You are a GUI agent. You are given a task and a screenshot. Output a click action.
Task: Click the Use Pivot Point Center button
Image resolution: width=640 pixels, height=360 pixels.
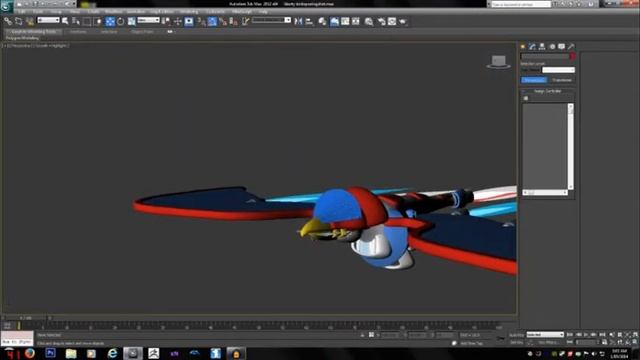[166, 21]
